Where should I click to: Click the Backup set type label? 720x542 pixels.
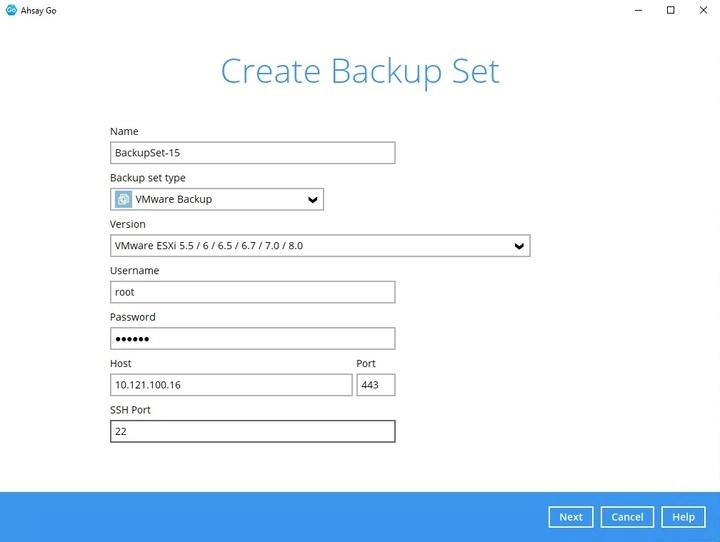148,178
